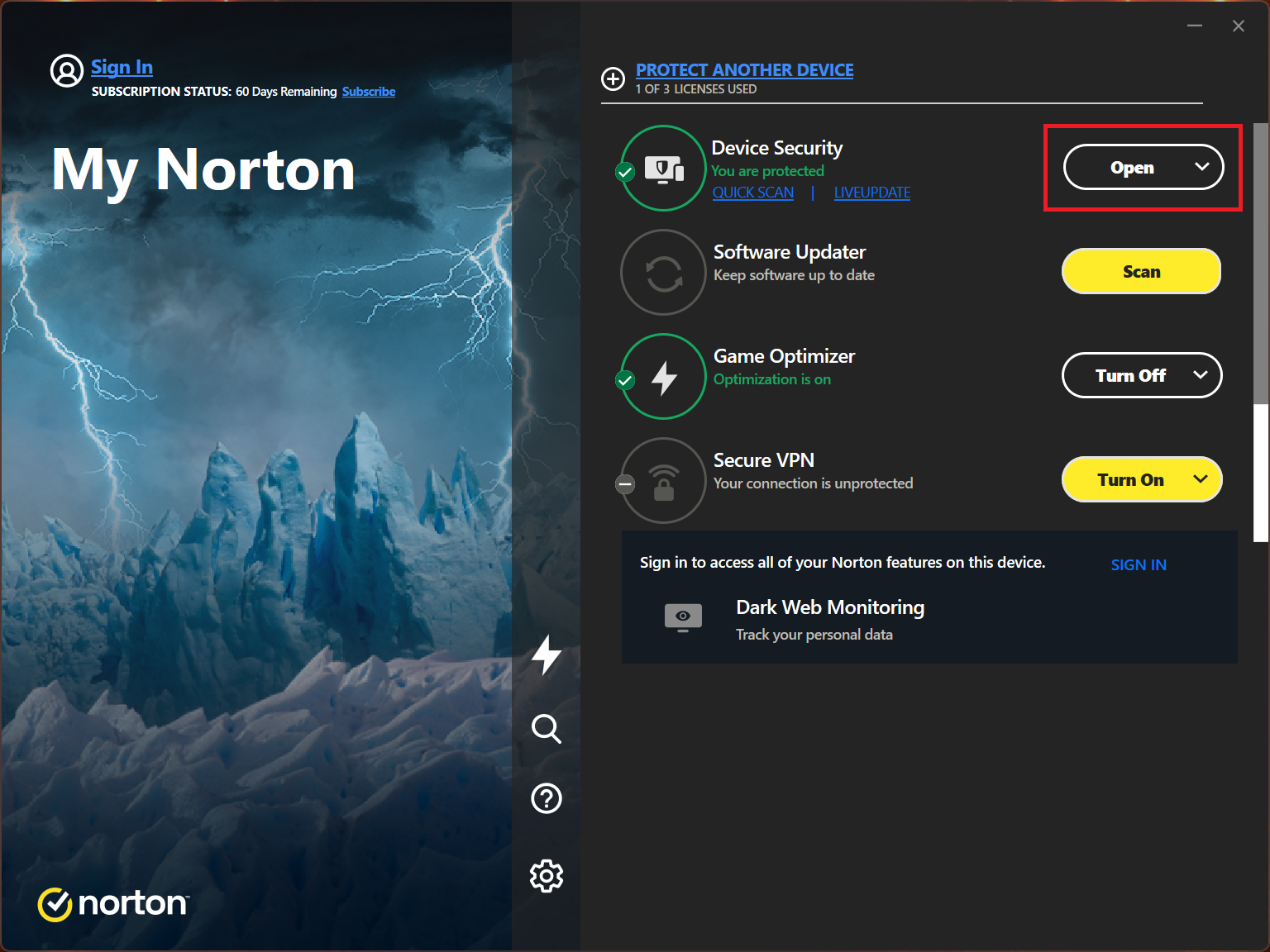Image resolution: width=1270 pixels, height=952 pixels.
Task: Click the LiveUpdate link
Action: pyautogui.click(x=871, y=193)
